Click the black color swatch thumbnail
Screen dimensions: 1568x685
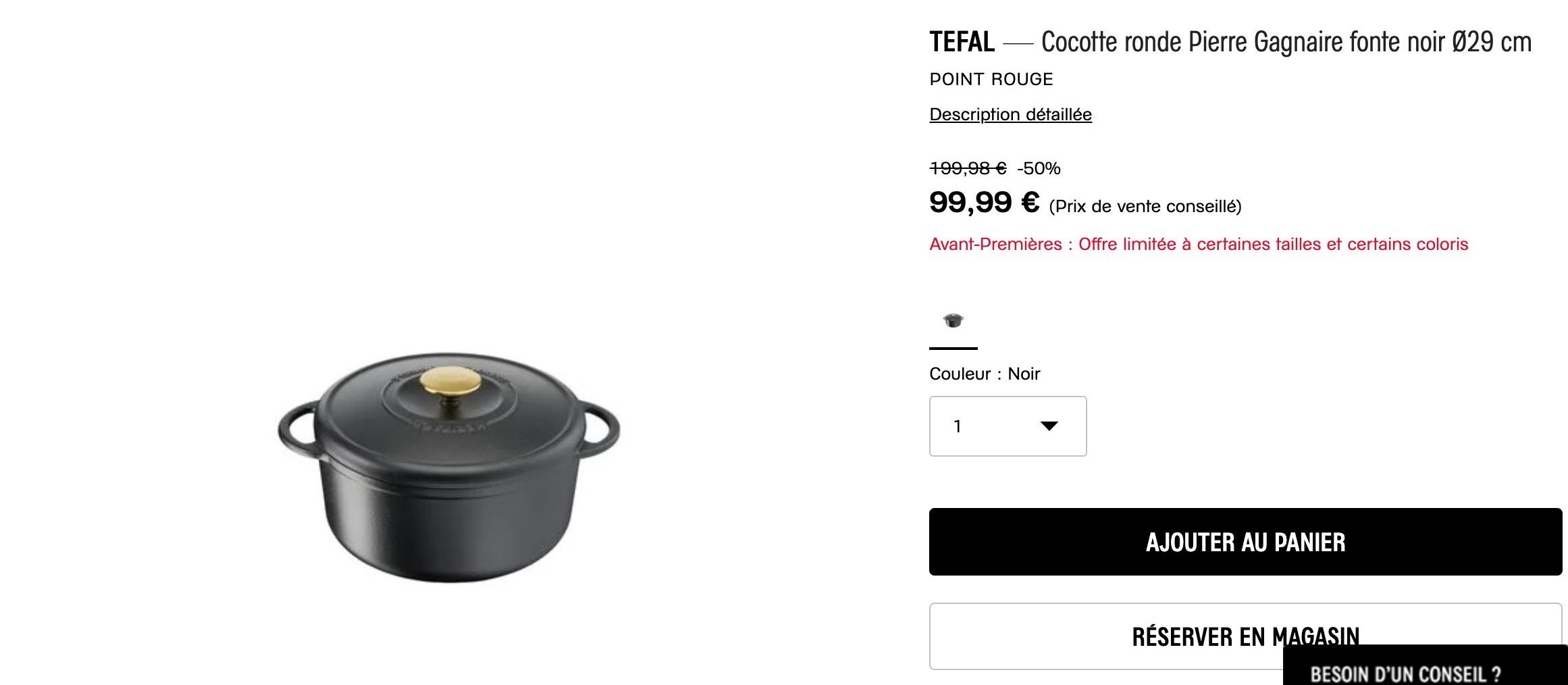pos(953,320)
